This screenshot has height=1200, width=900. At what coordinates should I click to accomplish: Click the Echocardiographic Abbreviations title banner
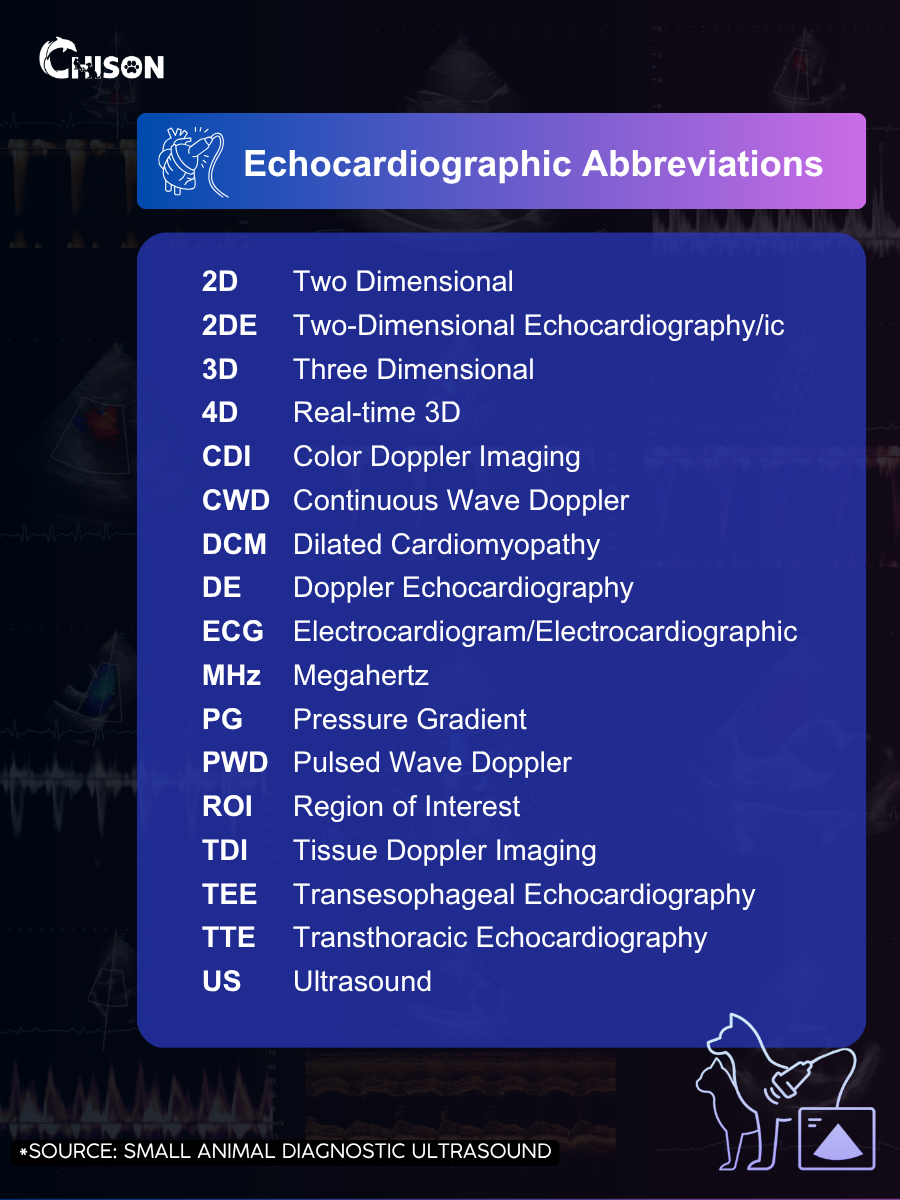coord(501,161)
